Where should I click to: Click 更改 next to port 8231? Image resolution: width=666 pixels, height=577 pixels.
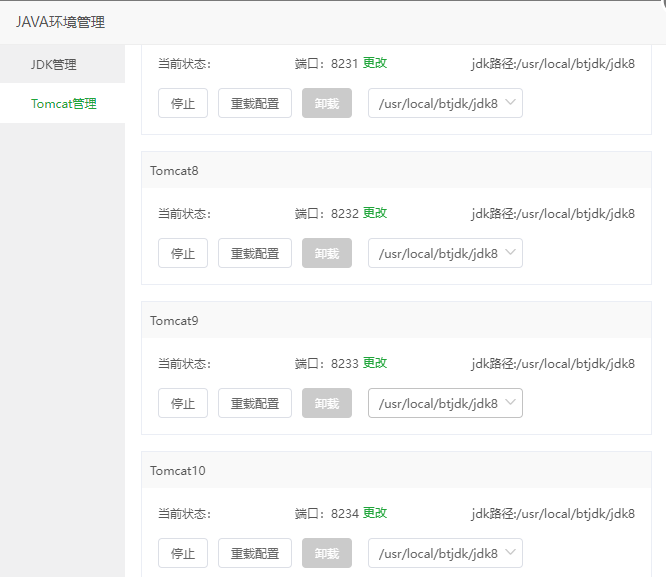pos(375,63)
